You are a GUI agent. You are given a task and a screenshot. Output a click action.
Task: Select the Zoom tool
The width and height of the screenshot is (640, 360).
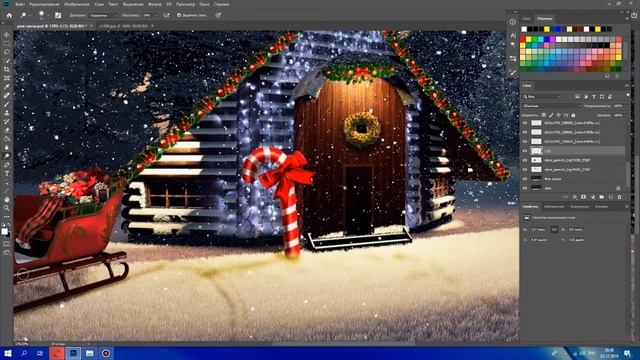(7, 208)
